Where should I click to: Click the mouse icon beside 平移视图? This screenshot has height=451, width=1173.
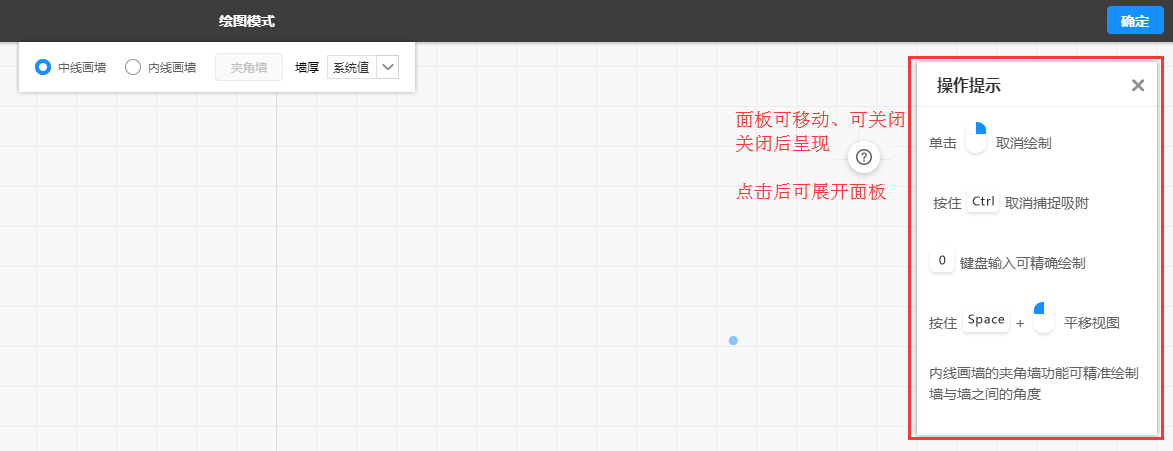point(1044,318)
